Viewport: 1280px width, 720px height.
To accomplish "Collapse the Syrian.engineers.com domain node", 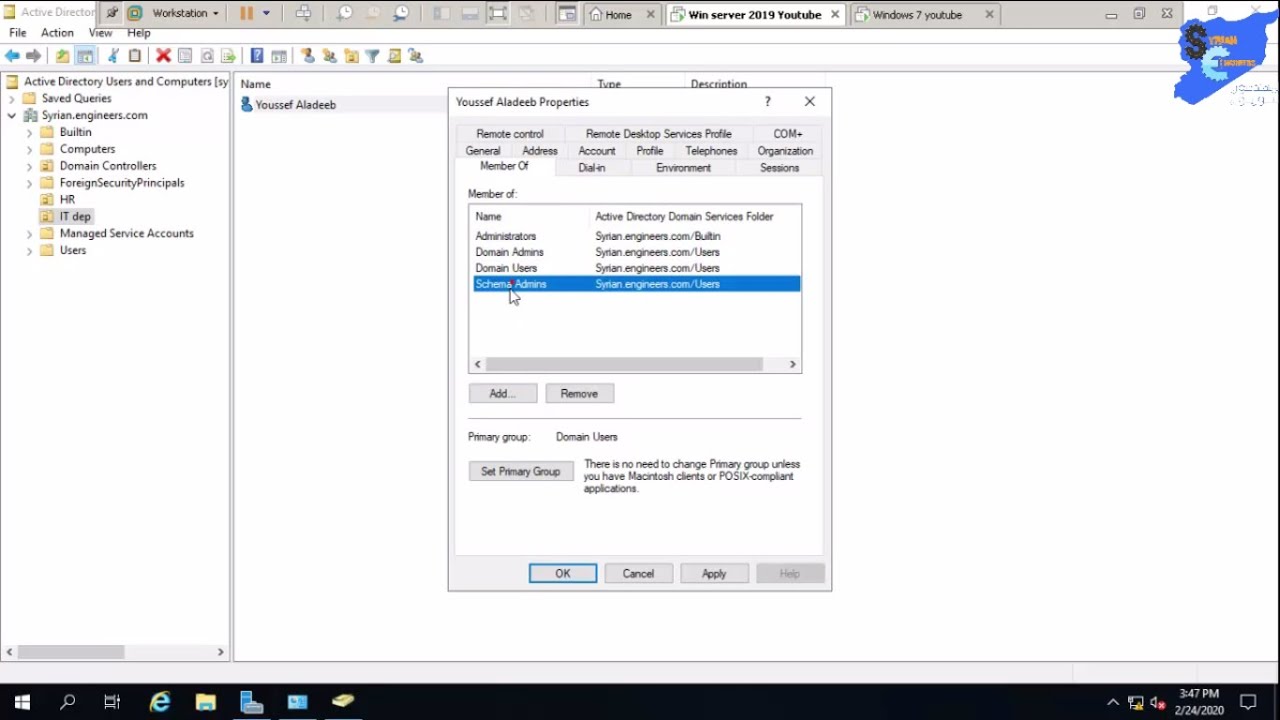I will 12,116.
